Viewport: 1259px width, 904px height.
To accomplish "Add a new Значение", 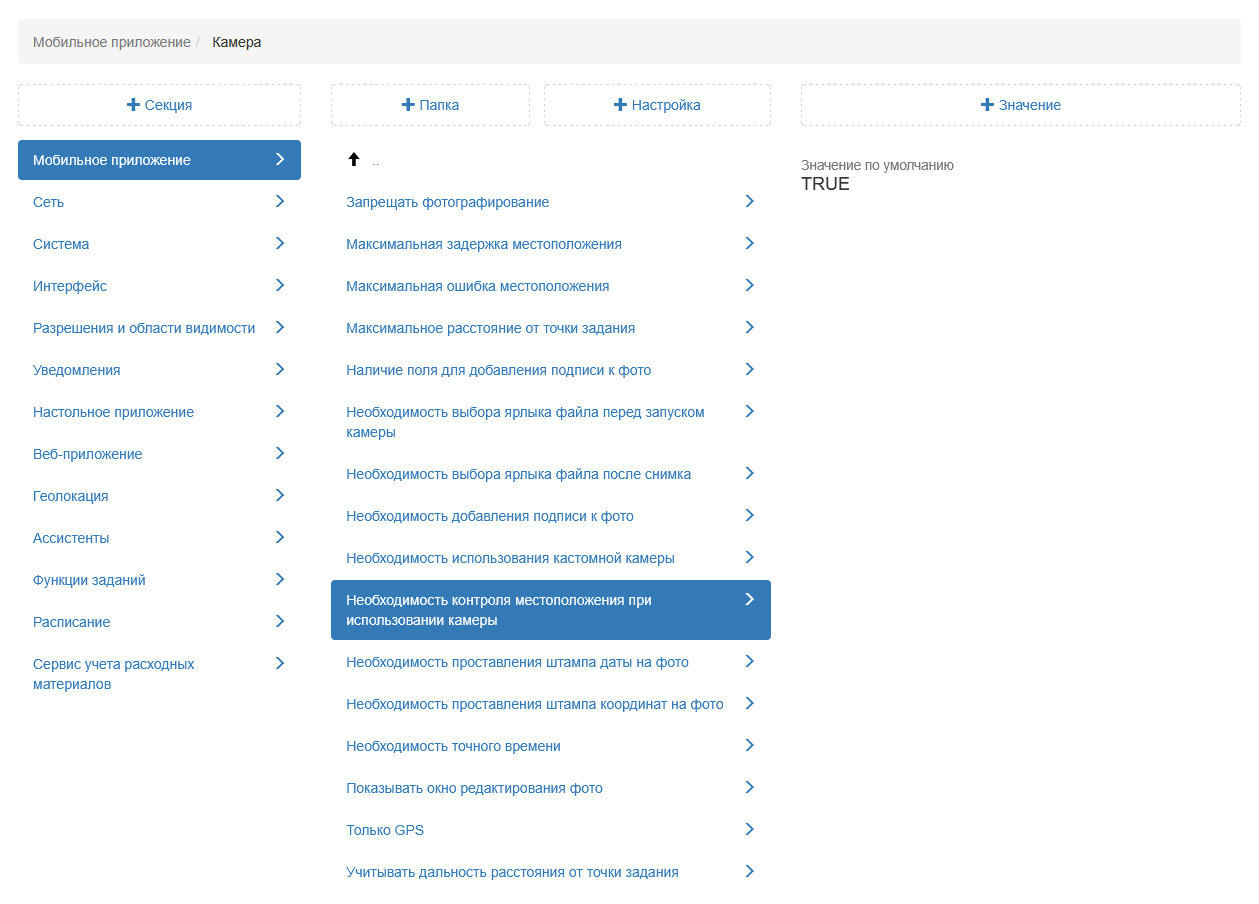I will (x=1020, y=105).
